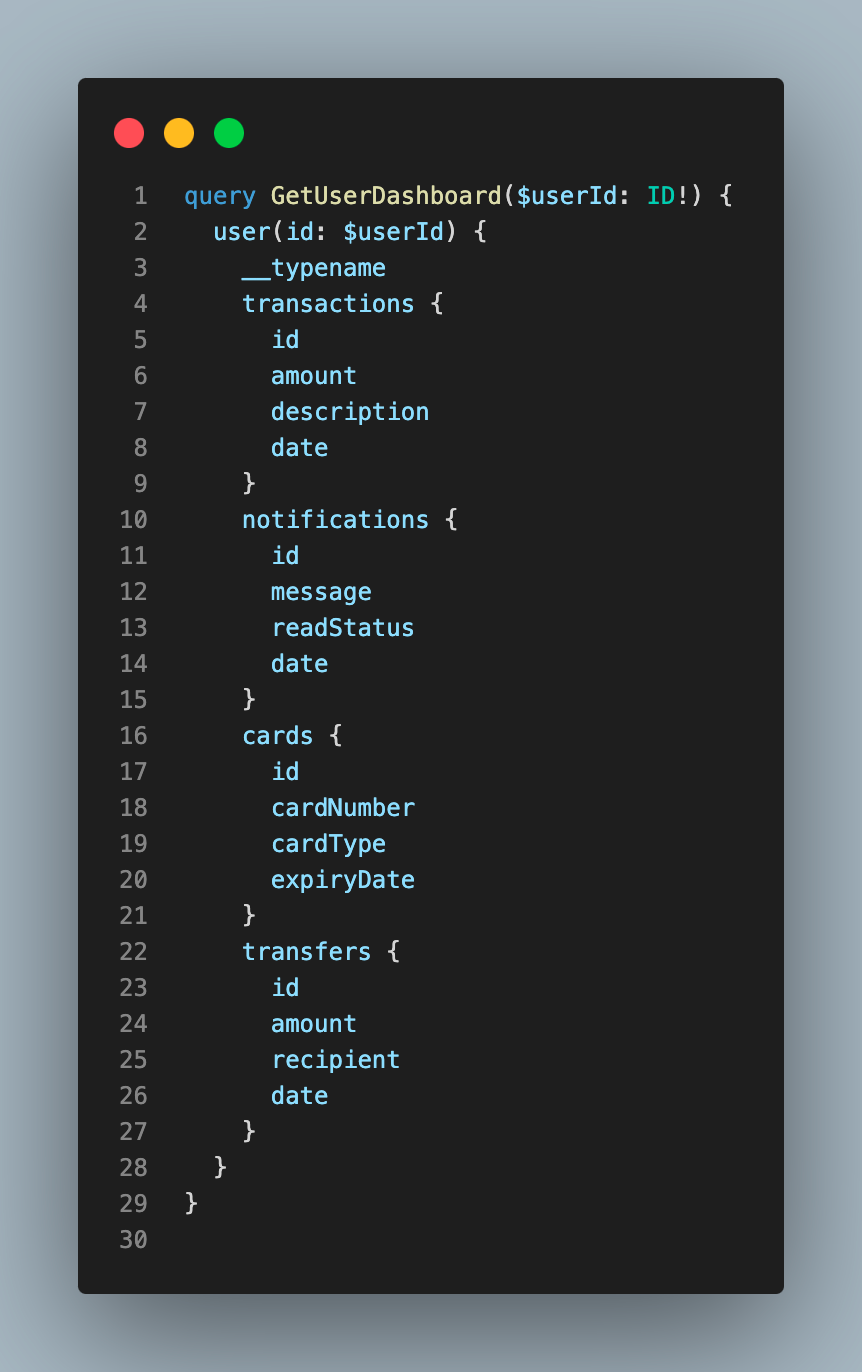The image size is (862, 1372).
Task: Click the transfers field name
Action: click(x=306, y=952)
